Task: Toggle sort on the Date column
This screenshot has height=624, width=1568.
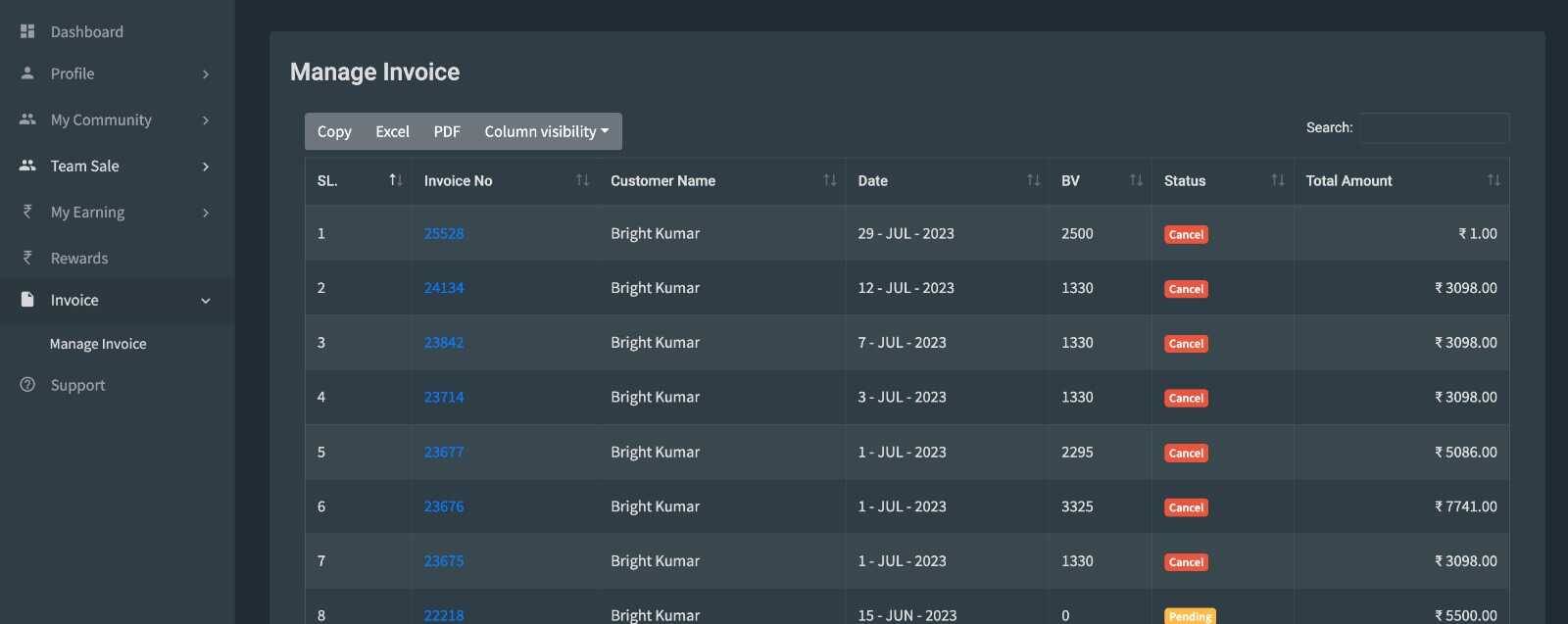Action: coord(1033,180)
